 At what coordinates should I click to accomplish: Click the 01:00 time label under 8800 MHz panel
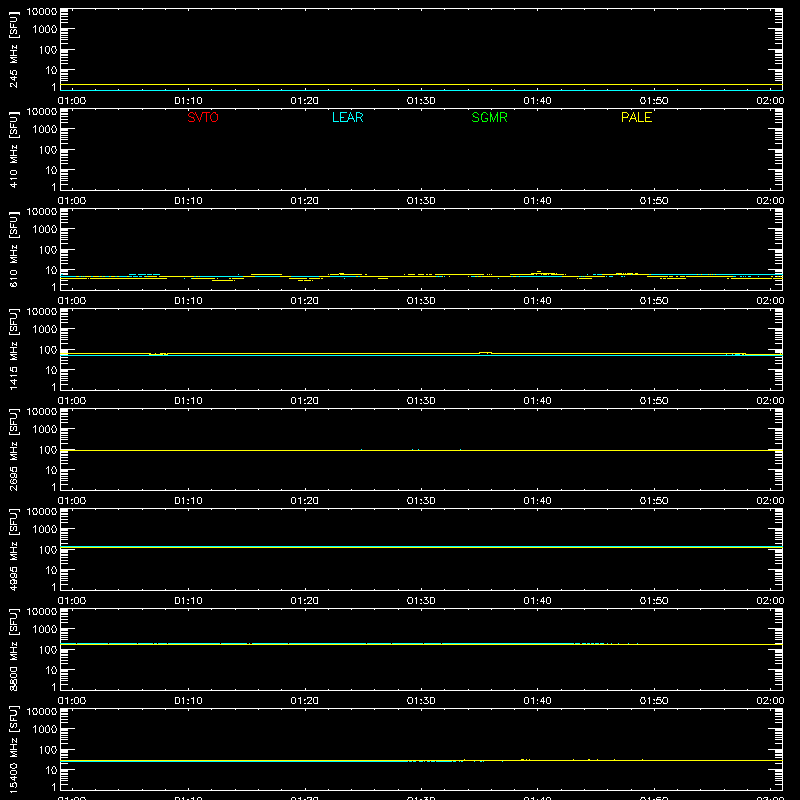[72, 701]
